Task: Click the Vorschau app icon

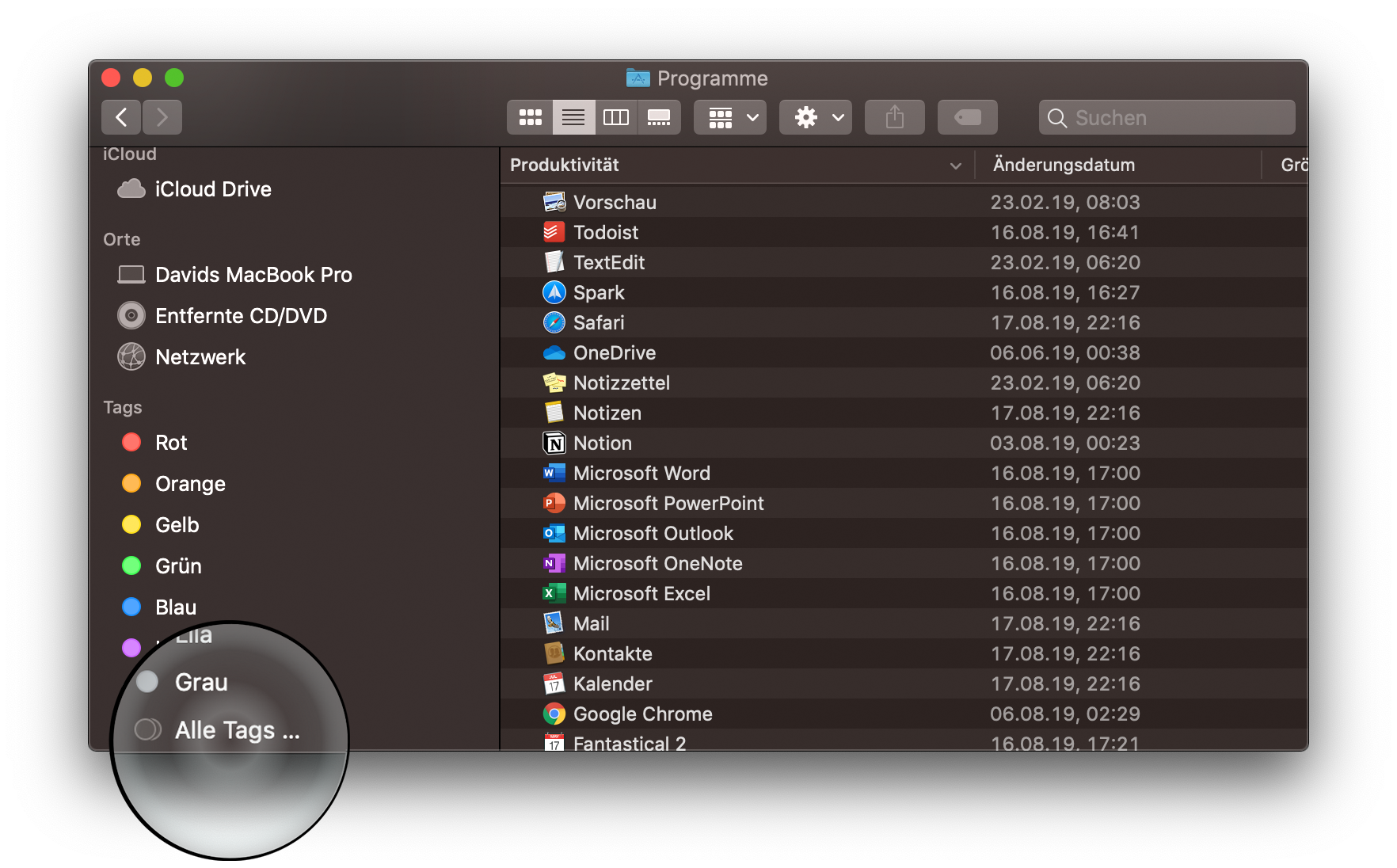Action: coord(554,202)
